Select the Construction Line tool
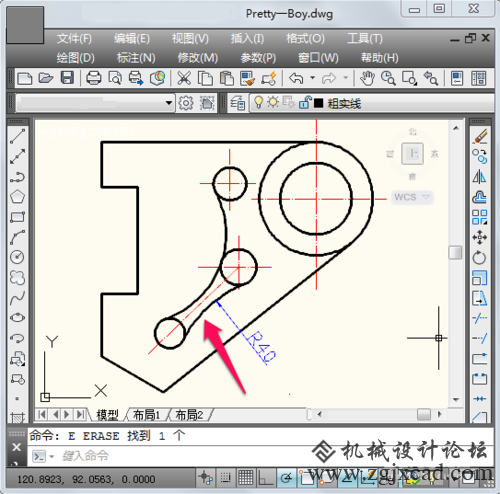Screen dimensions: 500x494 click(17, 156)
